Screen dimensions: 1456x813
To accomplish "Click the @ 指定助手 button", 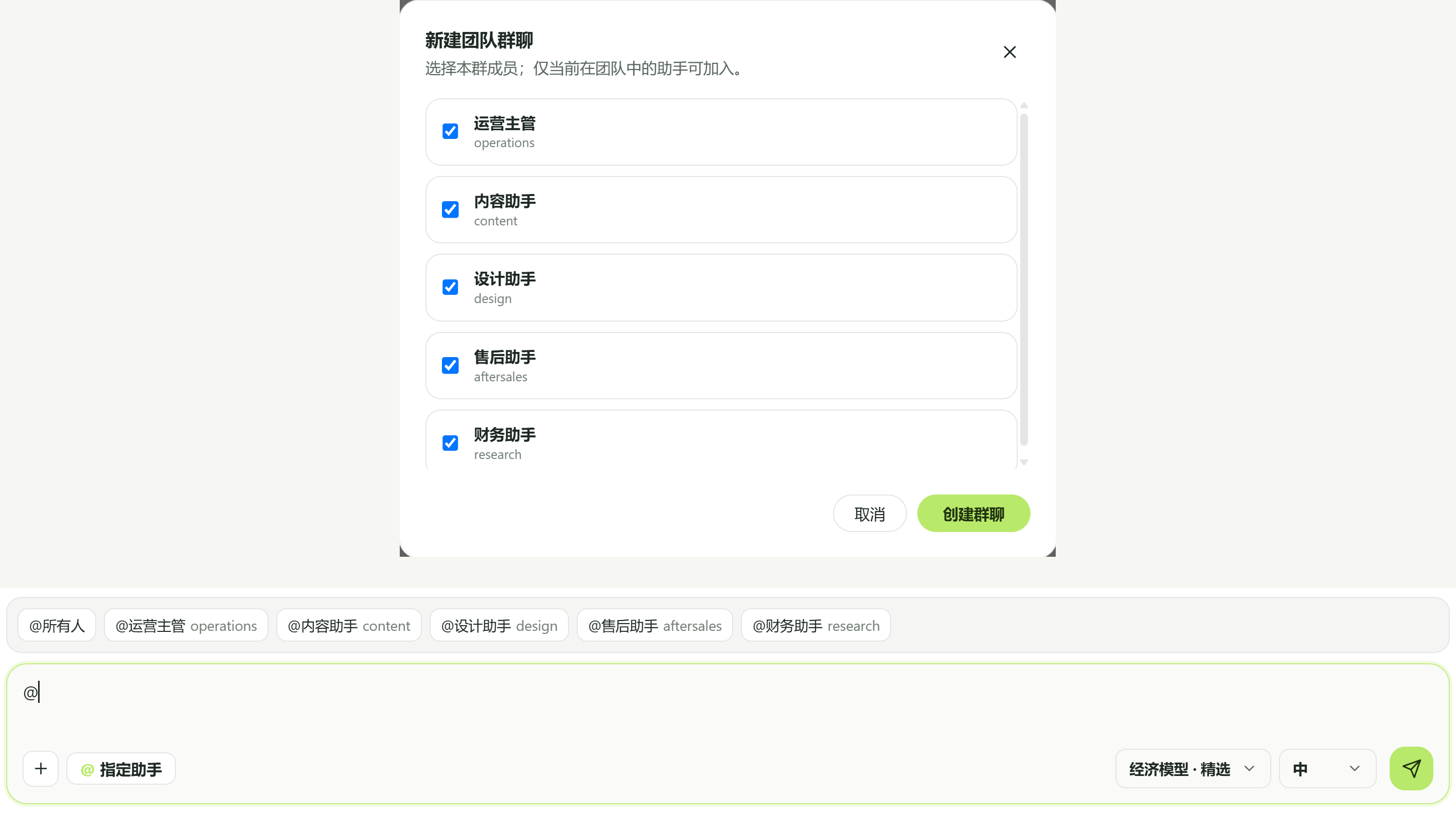I will [121, 769].
